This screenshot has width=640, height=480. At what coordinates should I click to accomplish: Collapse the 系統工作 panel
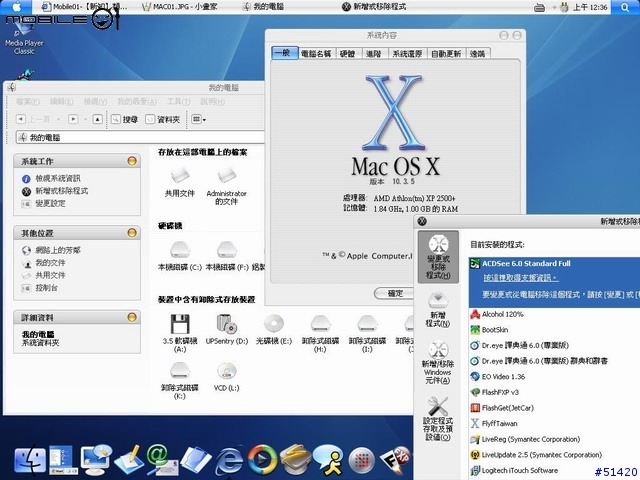click(x=131, y=161)
